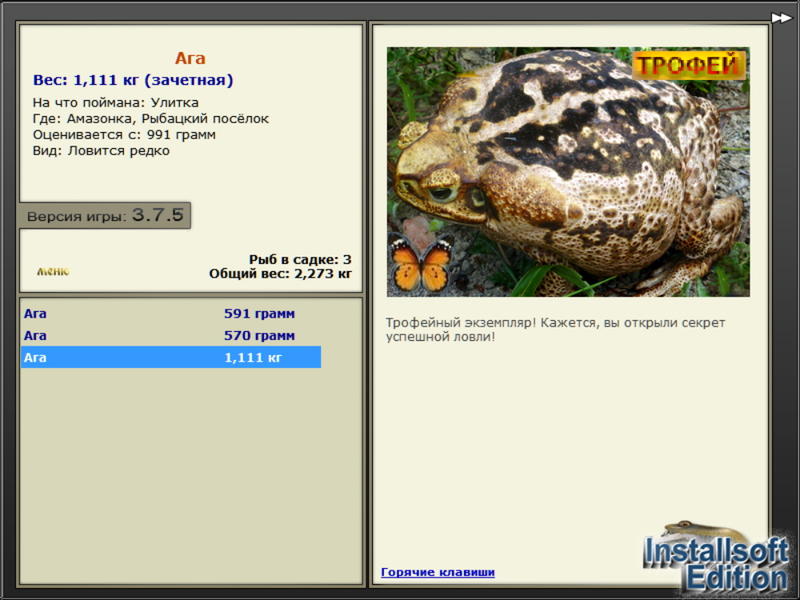Click the orange Ага title heading
800x600 pixels.
[x=190, y=58]
